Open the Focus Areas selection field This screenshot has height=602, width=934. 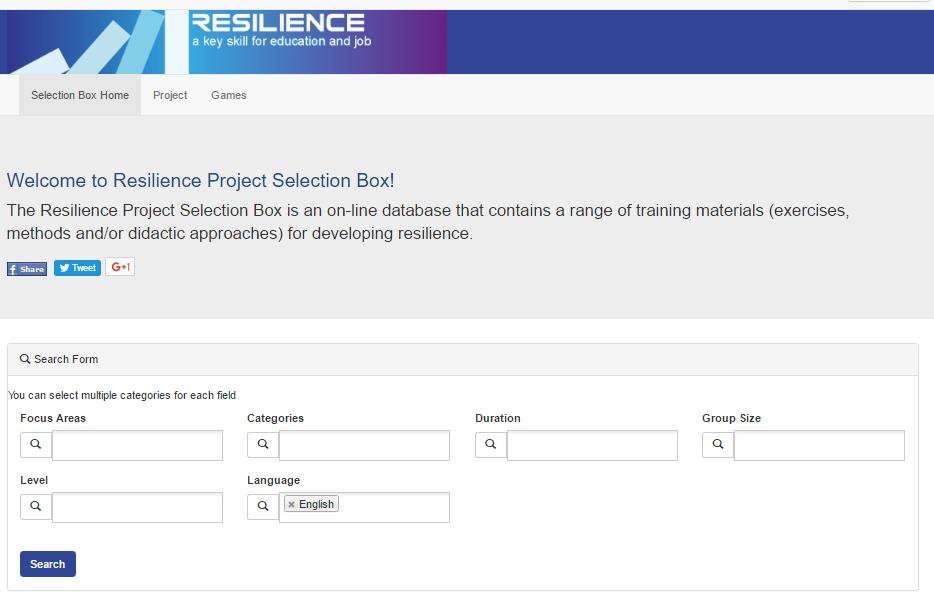click(137, 446)
